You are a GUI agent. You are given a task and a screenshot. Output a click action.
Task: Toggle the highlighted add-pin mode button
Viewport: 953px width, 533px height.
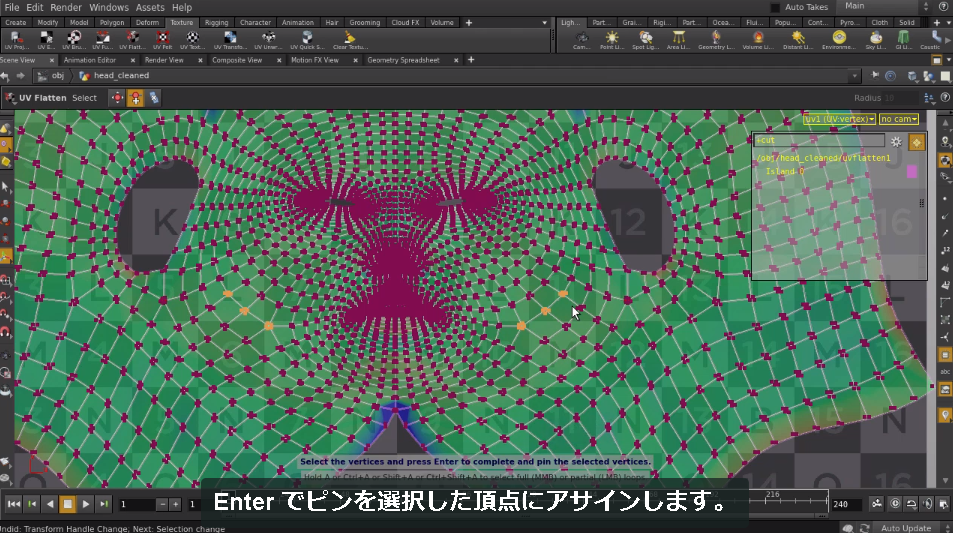point(136,98)
